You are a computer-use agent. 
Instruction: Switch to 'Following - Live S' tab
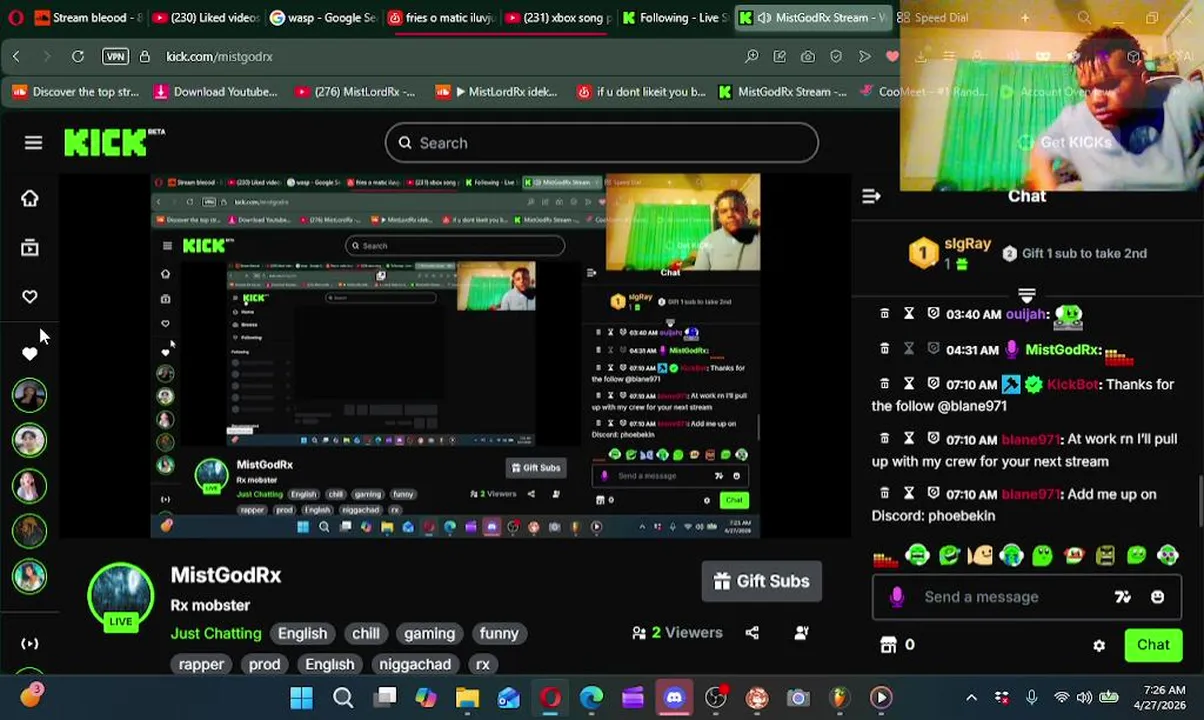click(674, 18)
